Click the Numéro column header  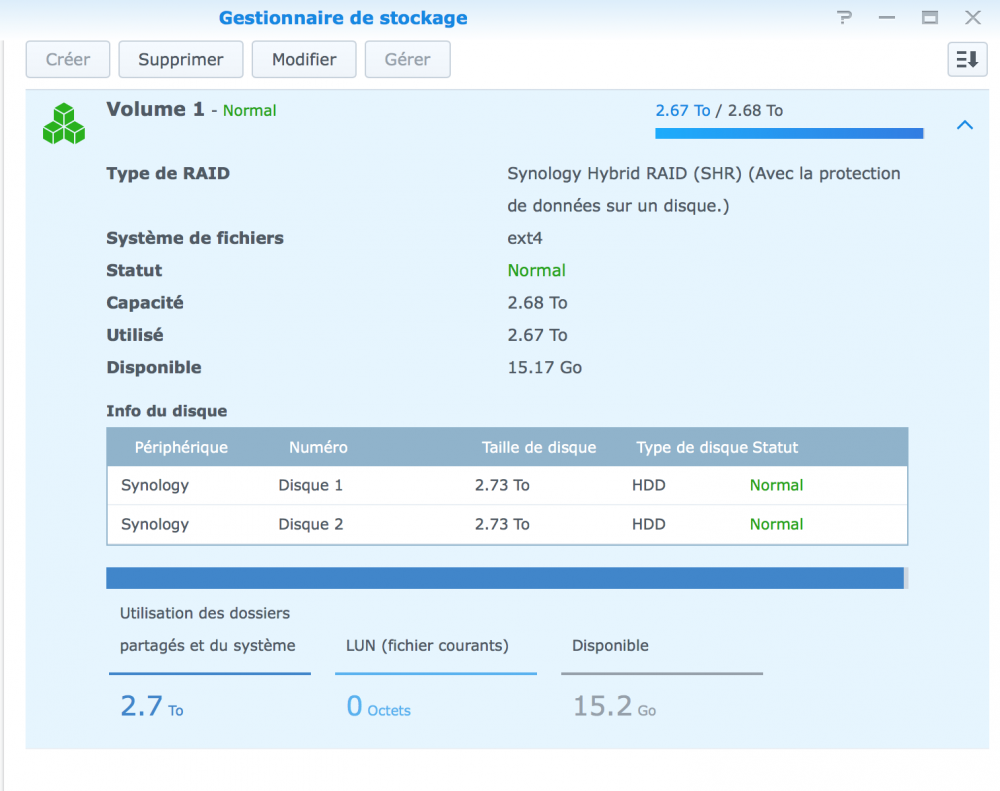tap(318, 447)
